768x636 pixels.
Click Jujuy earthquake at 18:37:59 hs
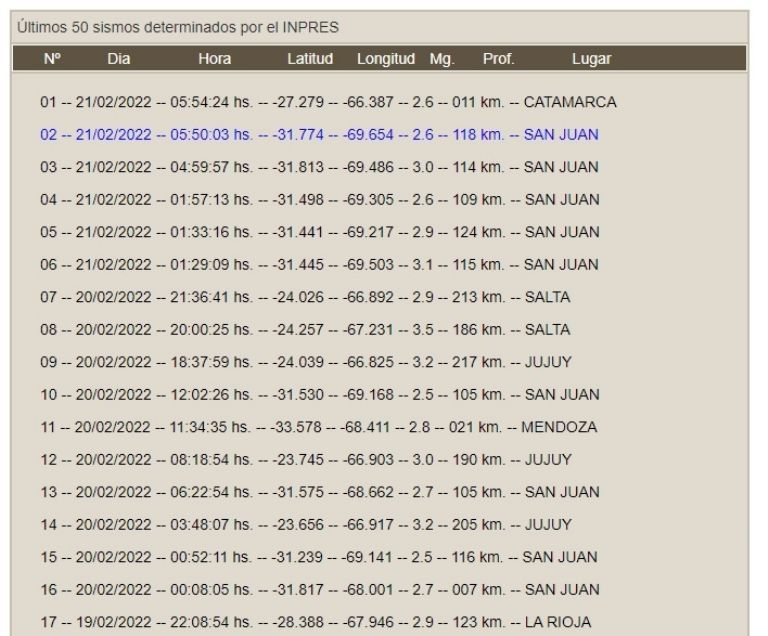[x=305, y=362]
